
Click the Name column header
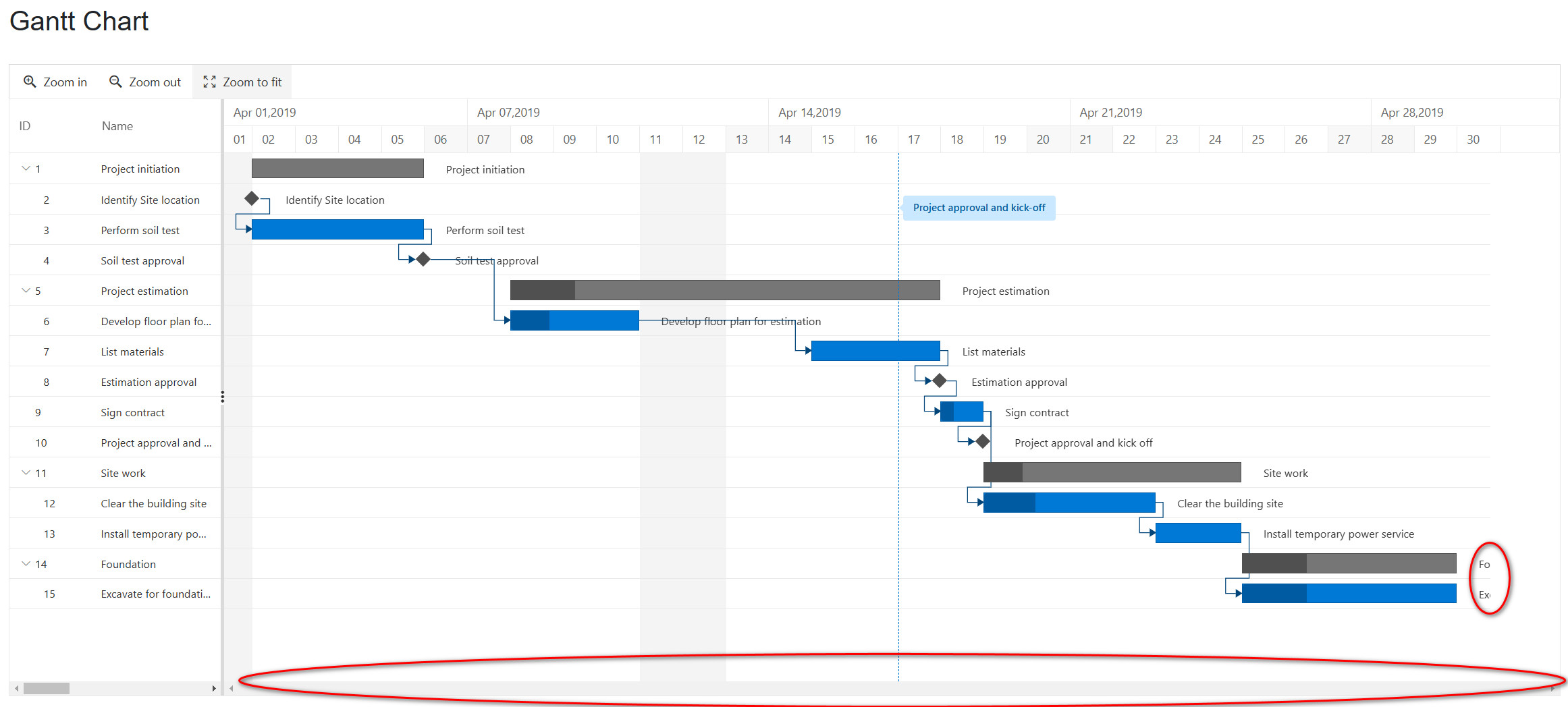(117, 126)
